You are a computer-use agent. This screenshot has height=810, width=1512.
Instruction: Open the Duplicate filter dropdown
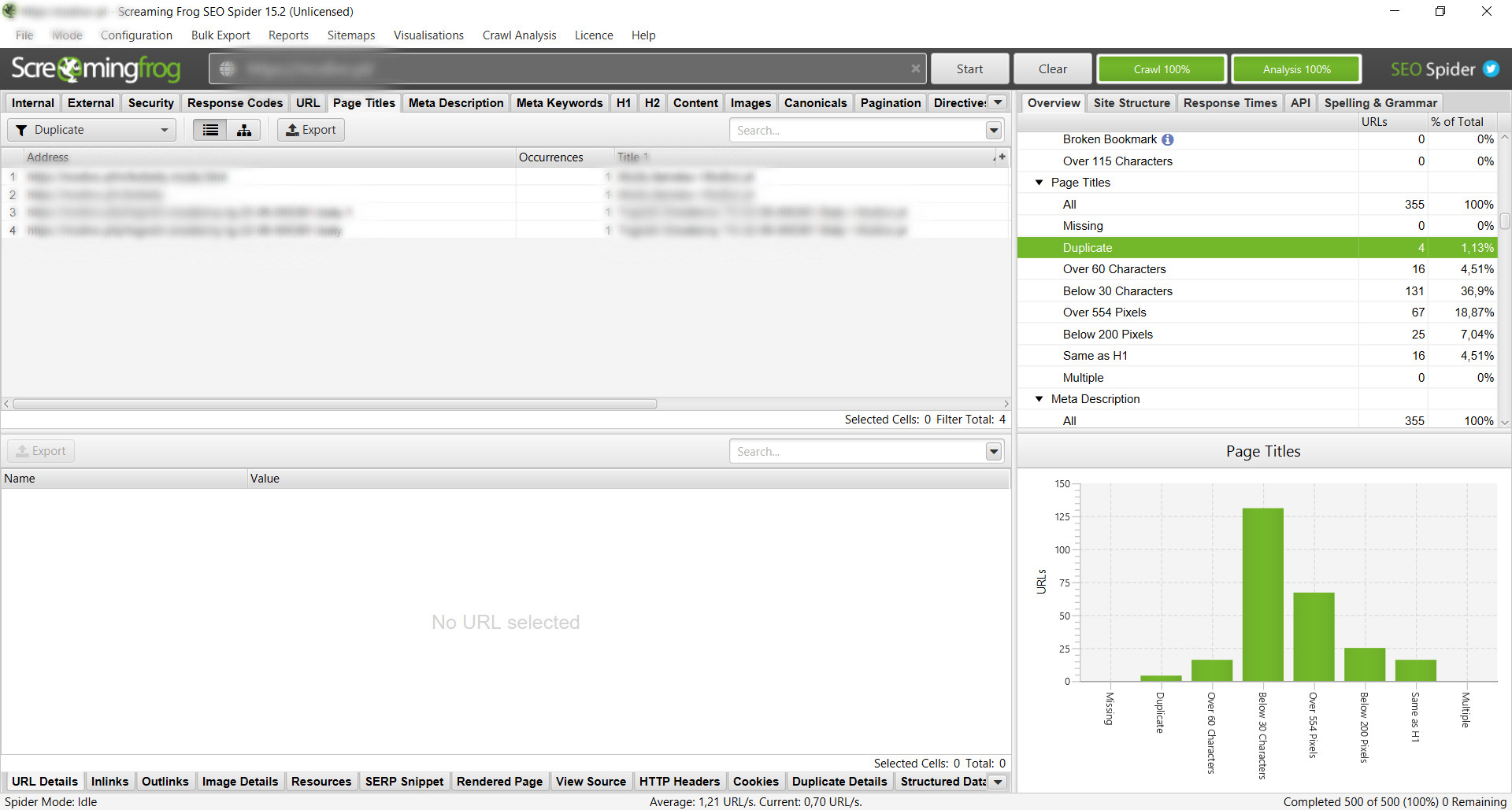pos(91,130)
